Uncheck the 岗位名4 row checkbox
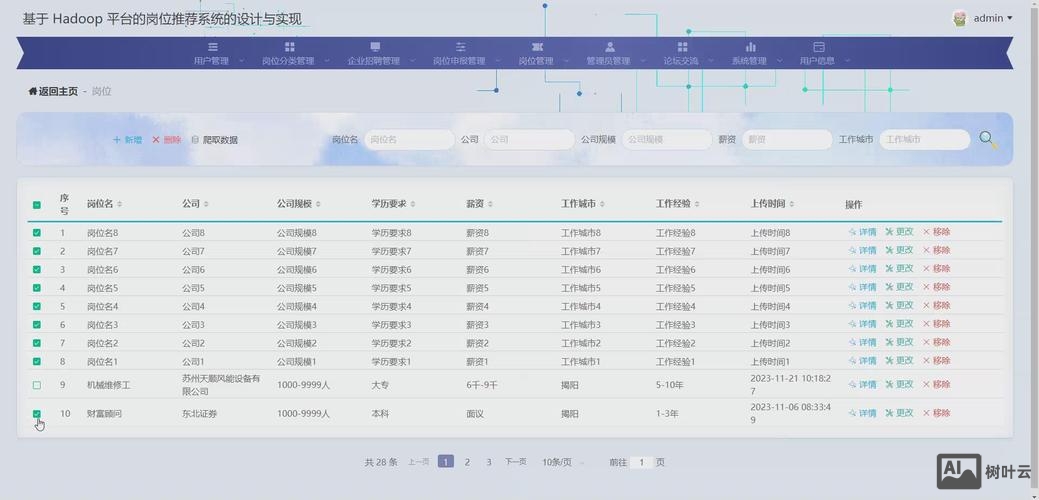Screen dimensions: 1039x500 [37, 306]
